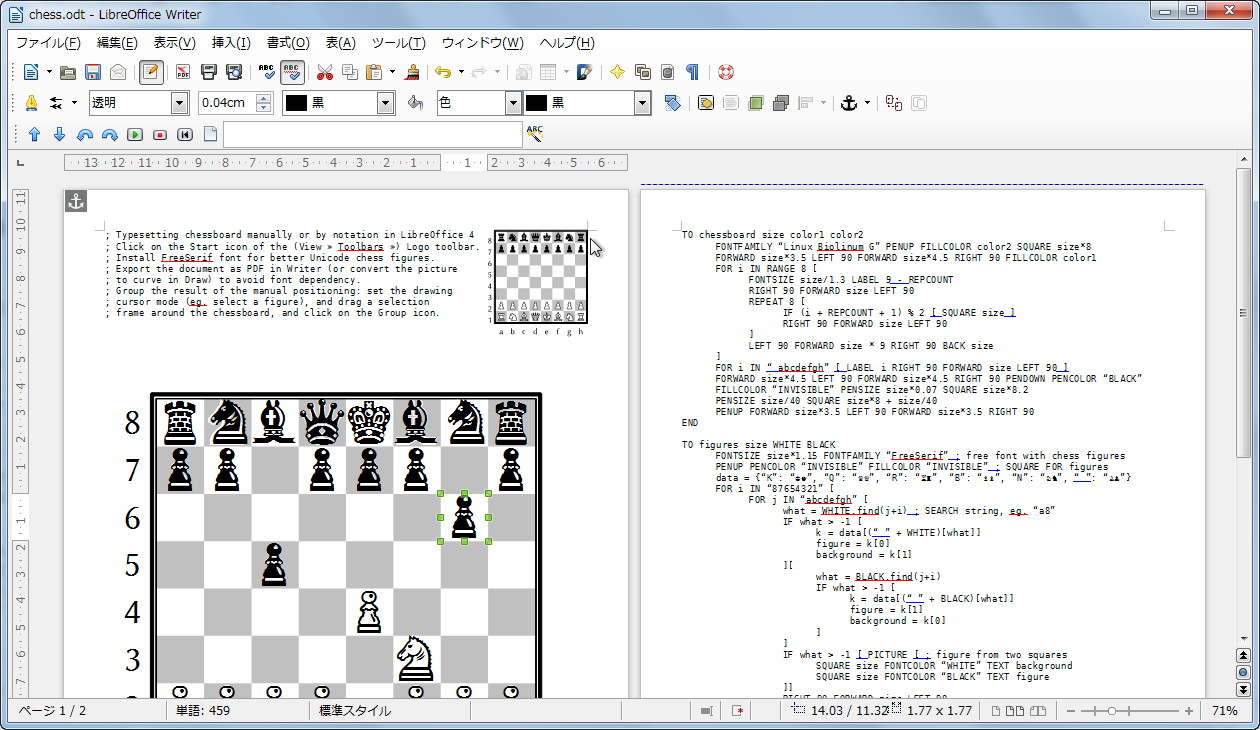This screenshot has width=1260, height=730.
Task: Open the anchor type dropdown arrow
Action: click(867, 103)
